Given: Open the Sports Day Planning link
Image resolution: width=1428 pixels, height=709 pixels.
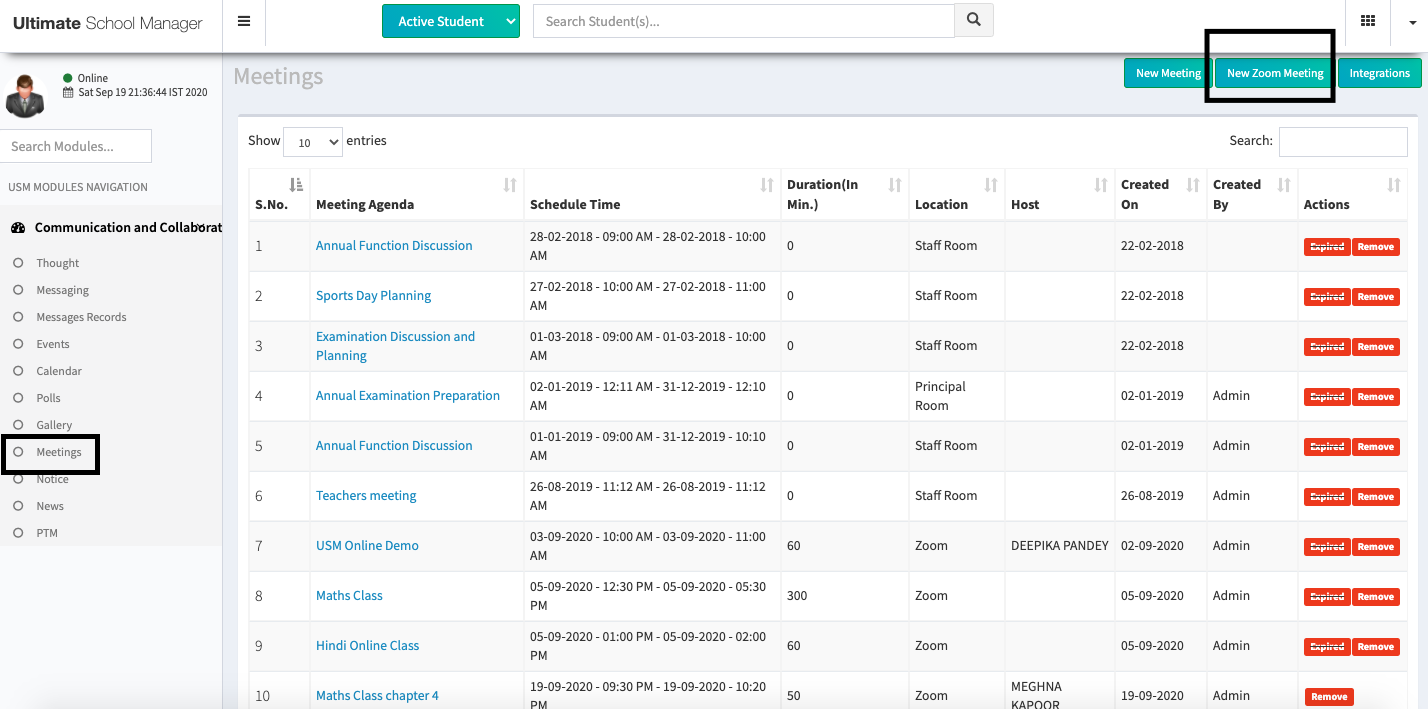Looking at the screenshot, I should click(373, 295).
